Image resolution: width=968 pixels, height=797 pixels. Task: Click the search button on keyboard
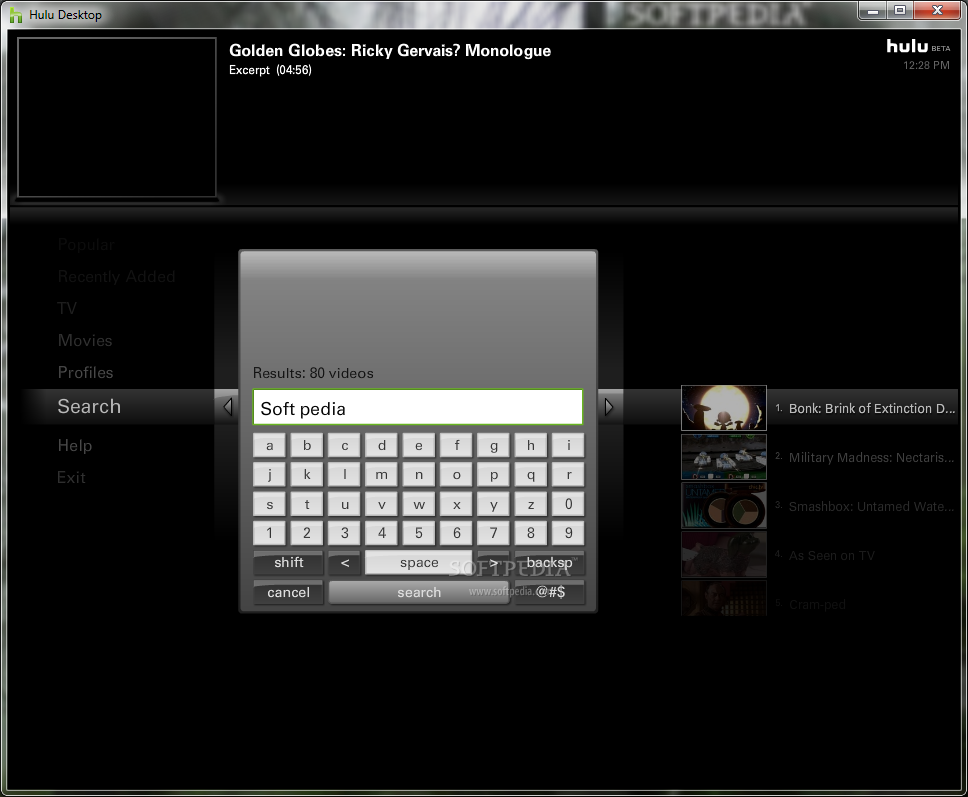click(419, 592)
